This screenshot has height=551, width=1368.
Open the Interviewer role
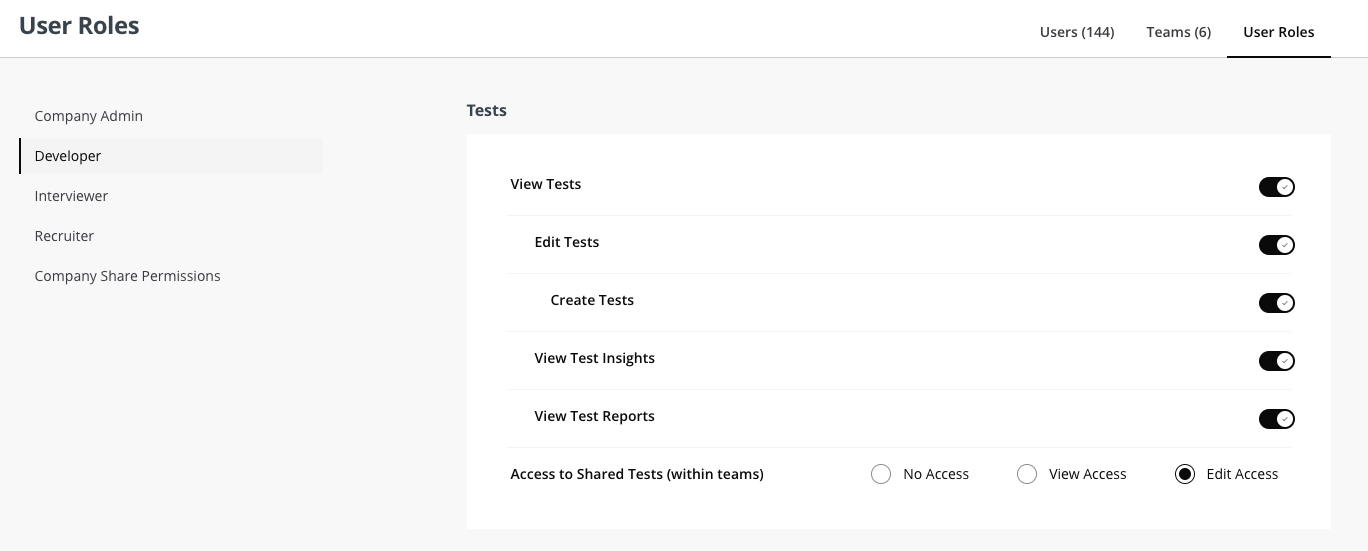pos(171,196)
